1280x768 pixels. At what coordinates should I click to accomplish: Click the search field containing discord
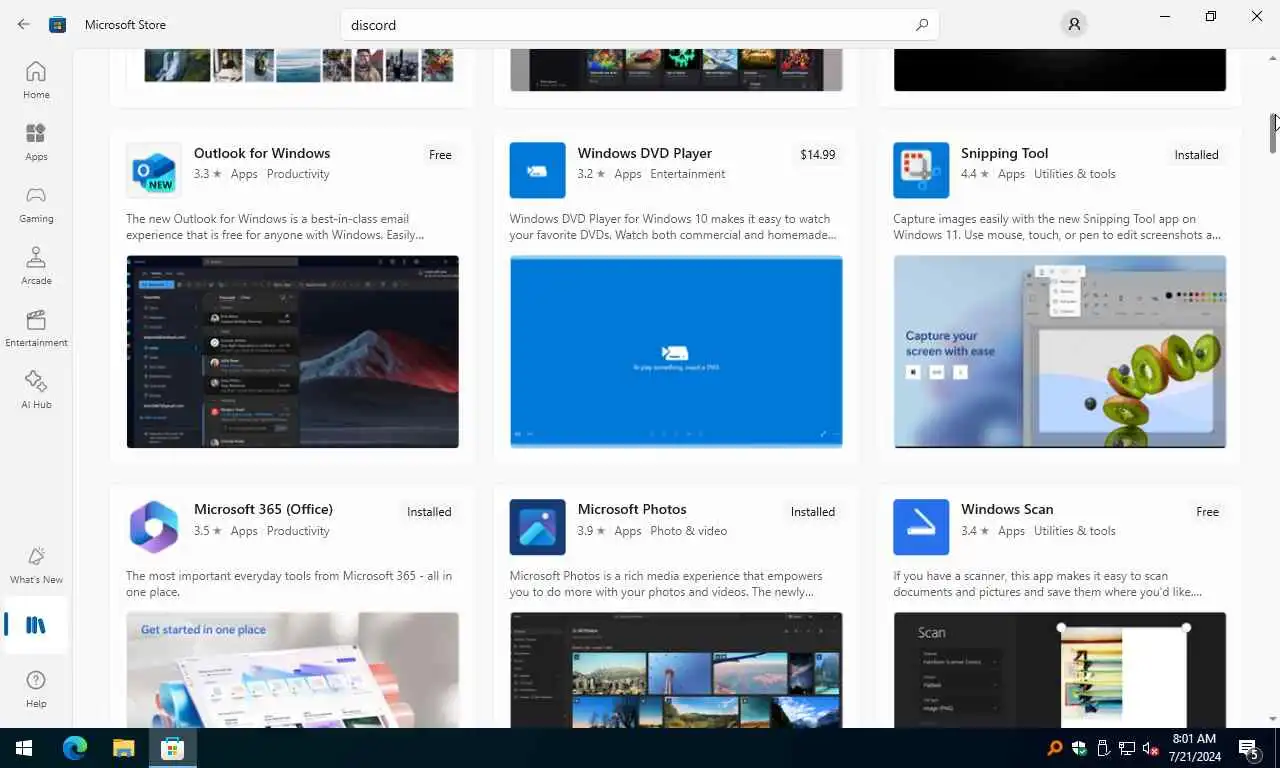pos(640,25)
